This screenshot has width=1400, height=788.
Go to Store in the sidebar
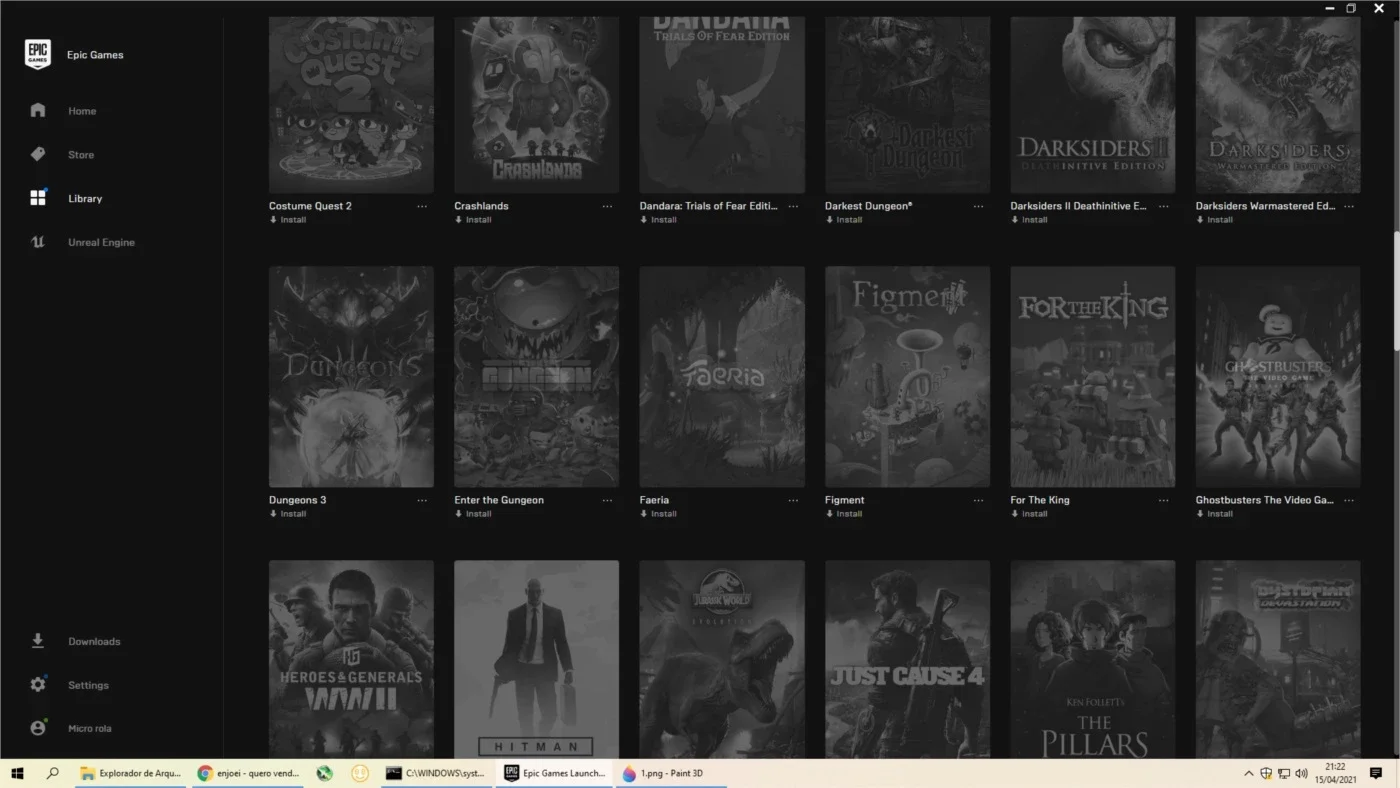(x=81, y=155)
